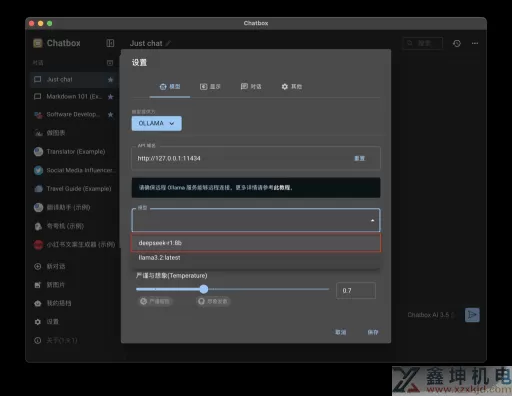The height and width of the screenshot is (396, 512).
Task: Open the OLLAMA provider dropdown
Action: (157, 123)
